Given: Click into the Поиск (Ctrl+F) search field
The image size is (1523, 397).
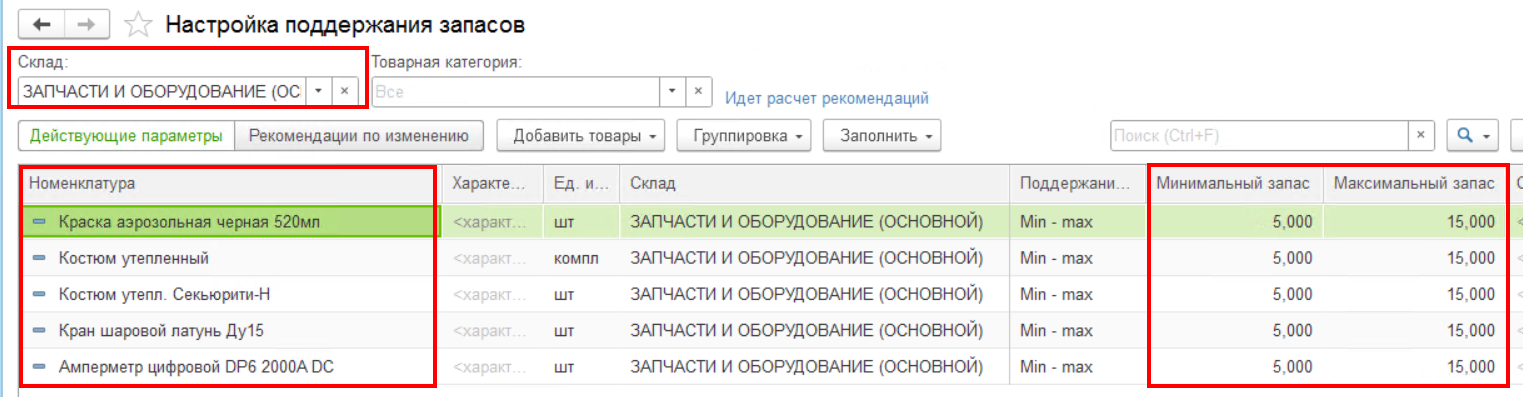Looking at the screenshot, I should tap(1260, 135).
